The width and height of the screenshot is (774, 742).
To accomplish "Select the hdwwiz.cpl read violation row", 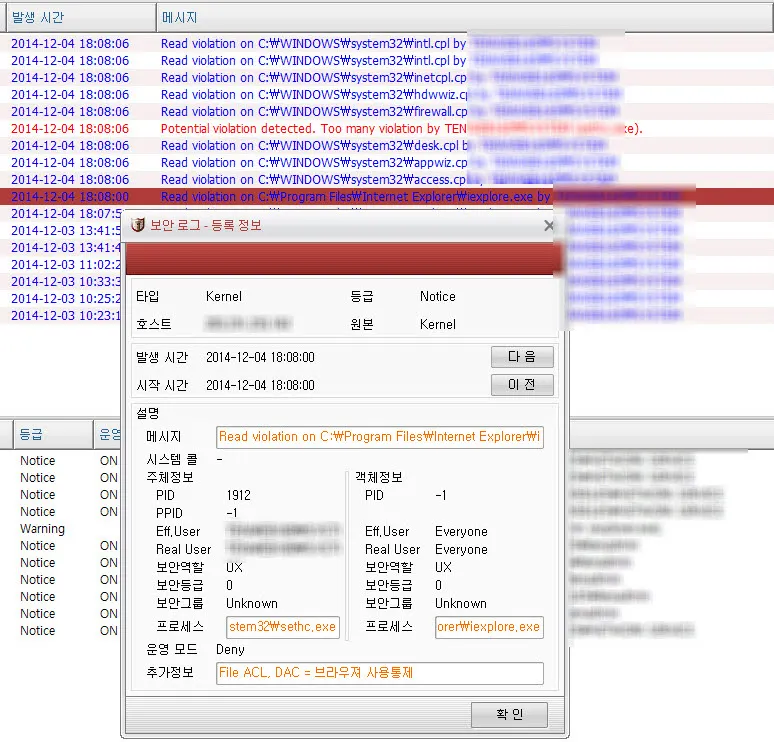I will (x=300, y=95).
